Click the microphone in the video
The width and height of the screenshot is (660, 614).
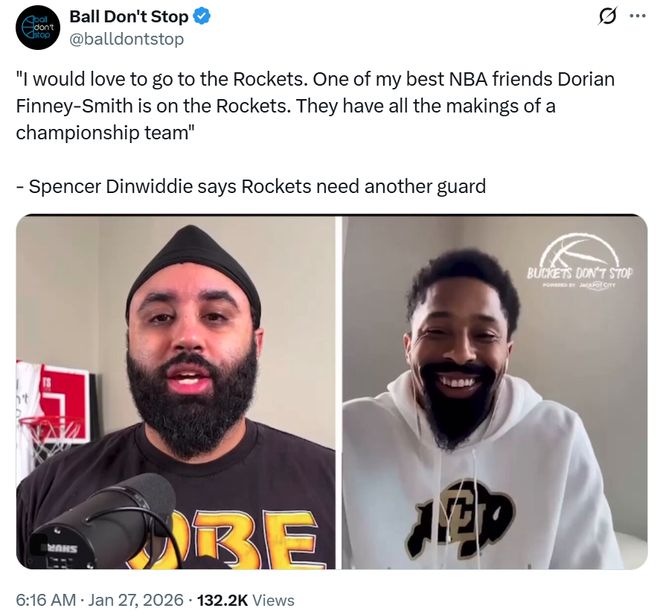103,522
